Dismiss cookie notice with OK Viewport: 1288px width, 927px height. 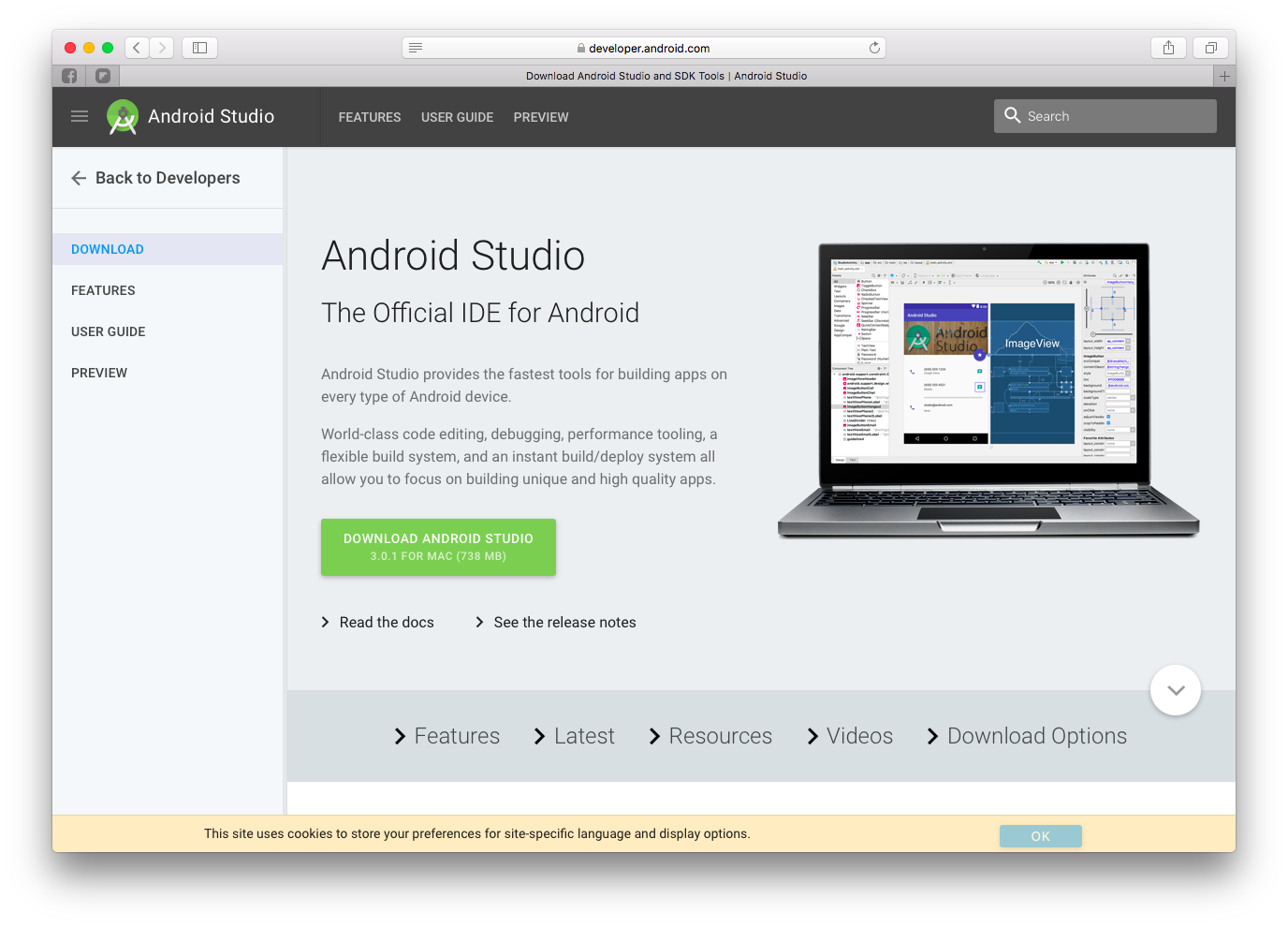(1041, 836)
